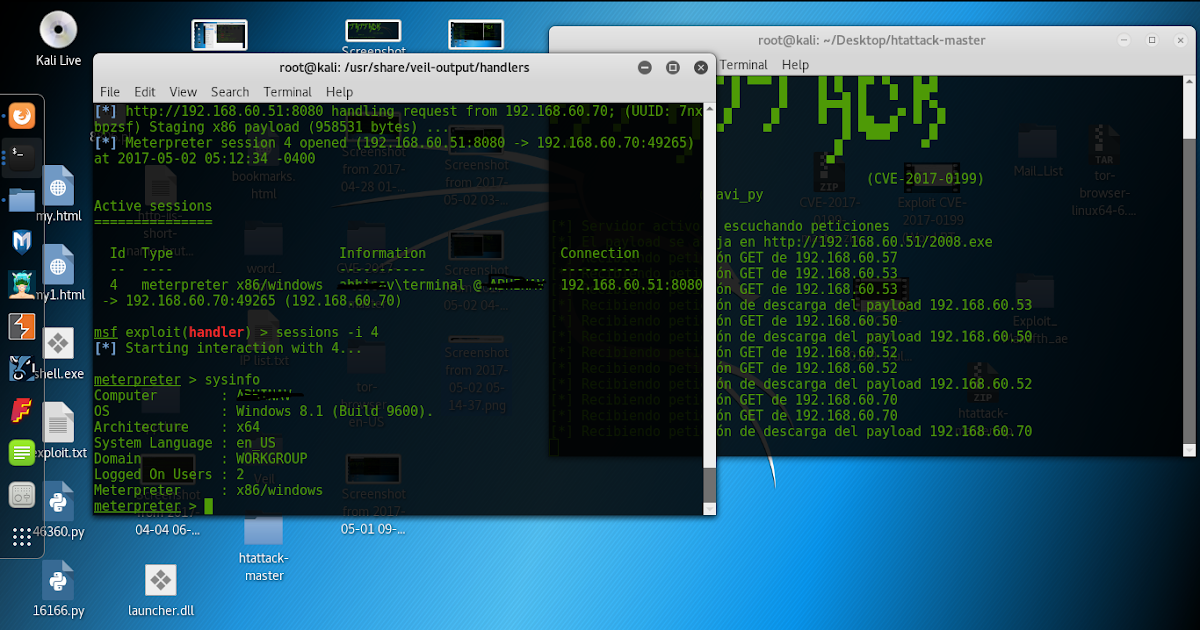Open Firefox from the dock
Viewport: 1200px width, 630px height.
click(22, 116)
